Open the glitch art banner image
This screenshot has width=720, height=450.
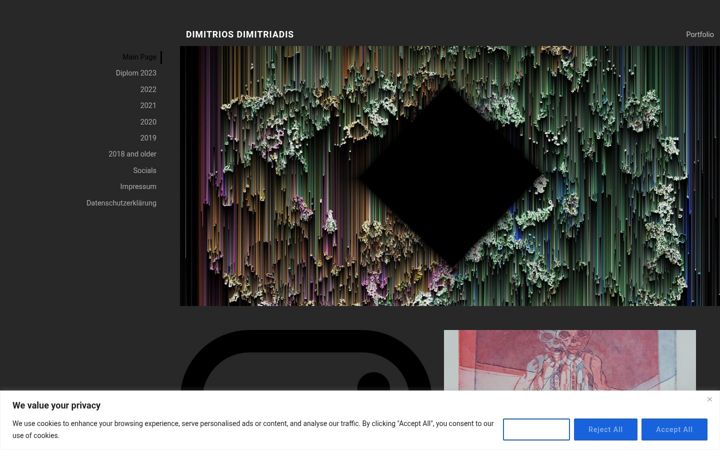(450, 176)
